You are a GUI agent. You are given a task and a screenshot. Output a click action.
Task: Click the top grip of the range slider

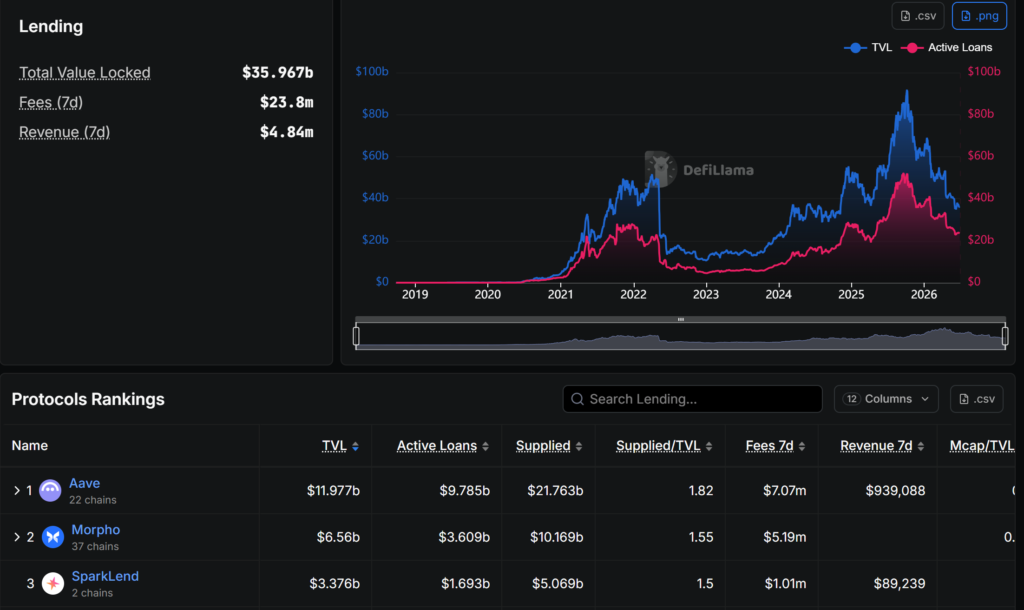(680, 319)
